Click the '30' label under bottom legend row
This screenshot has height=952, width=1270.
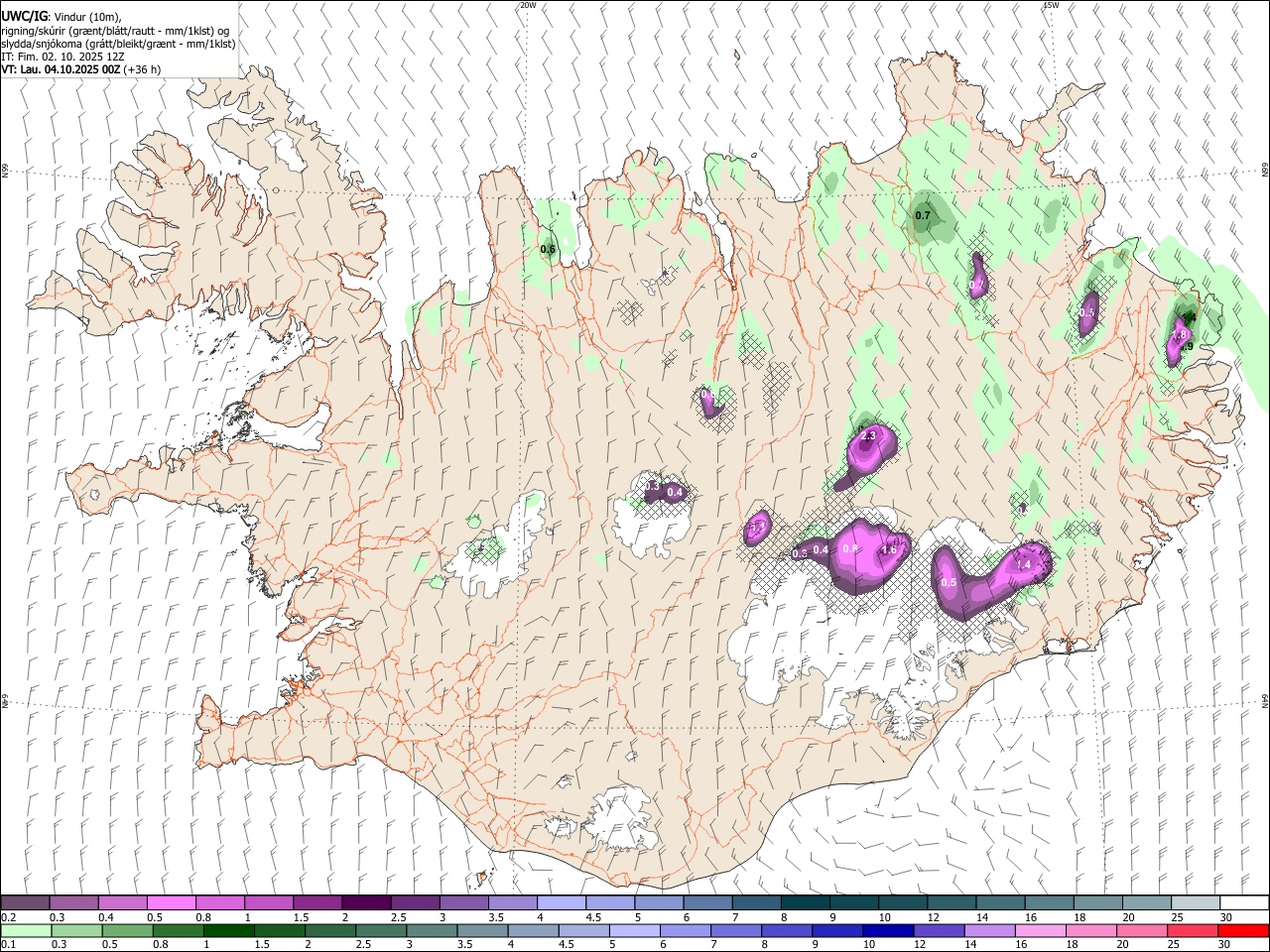tap(1223, 945)
